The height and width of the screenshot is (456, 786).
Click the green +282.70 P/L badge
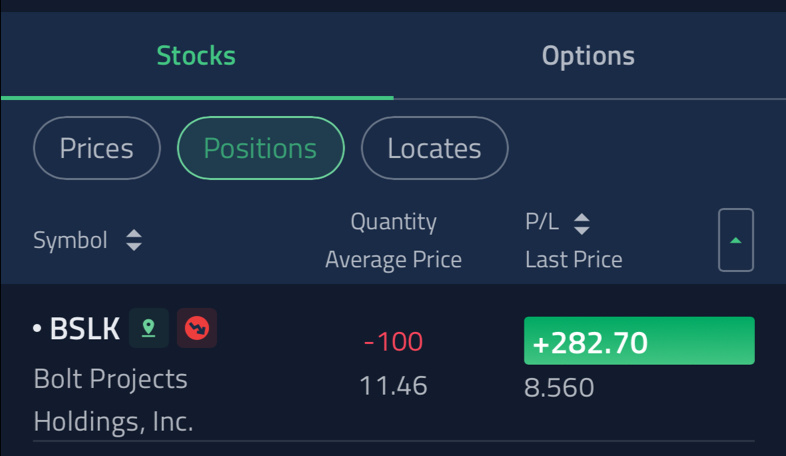(639, 341)
